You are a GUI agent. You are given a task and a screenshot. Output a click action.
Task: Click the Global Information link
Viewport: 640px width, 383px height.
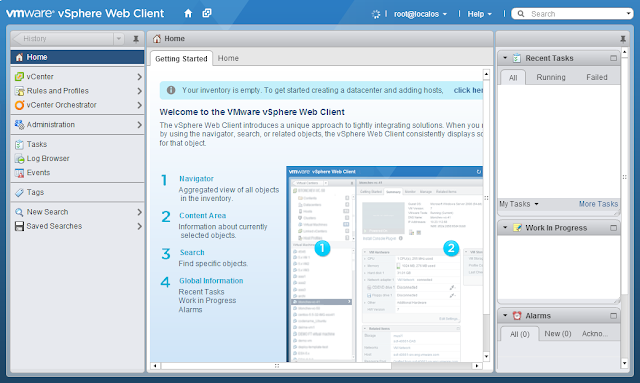211,281
